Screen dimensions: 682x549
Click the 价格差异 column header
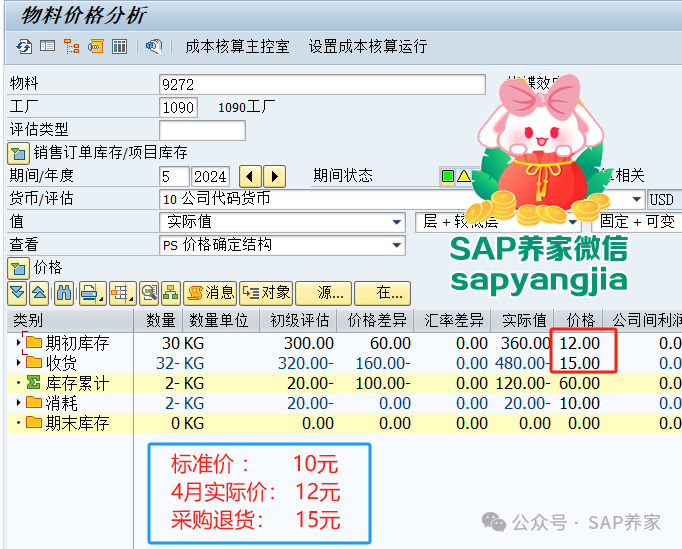376,321
